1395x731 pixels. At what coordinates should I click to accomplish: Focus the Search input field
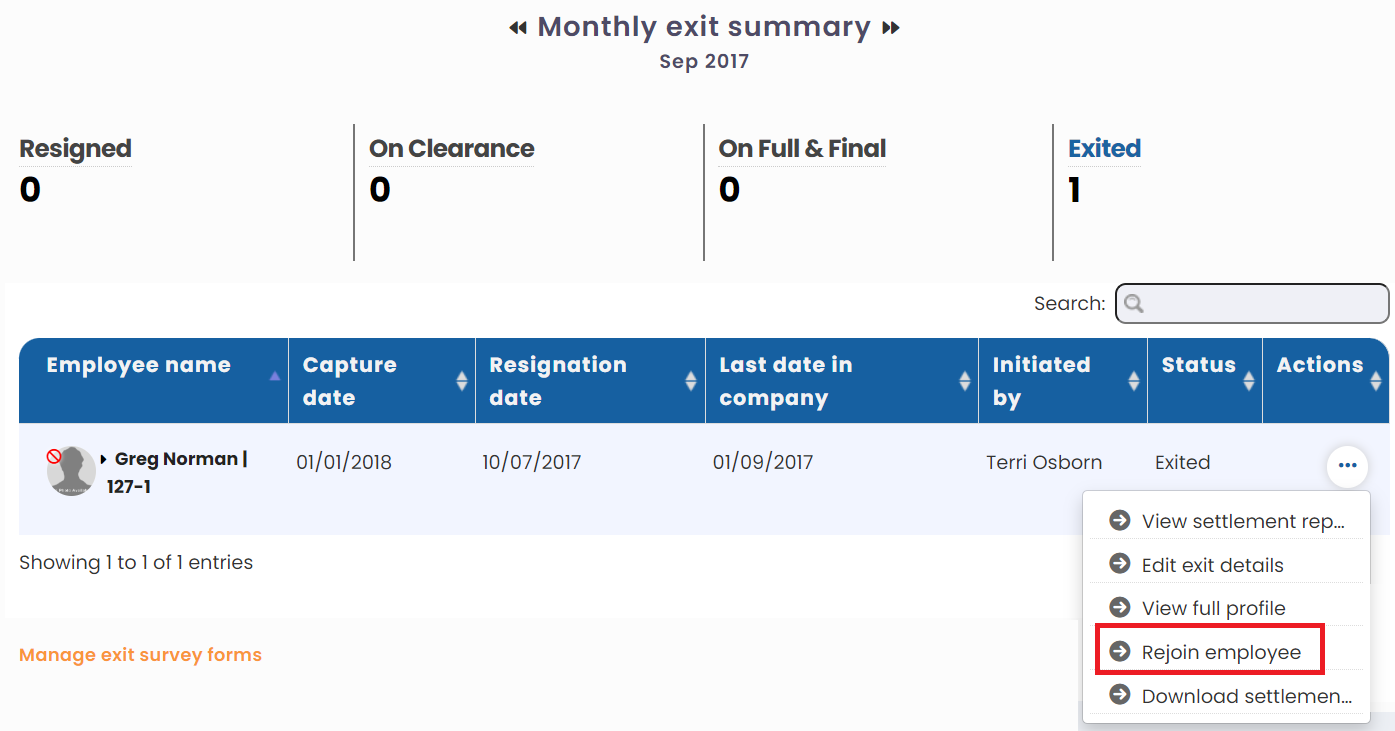[1252, 304]
